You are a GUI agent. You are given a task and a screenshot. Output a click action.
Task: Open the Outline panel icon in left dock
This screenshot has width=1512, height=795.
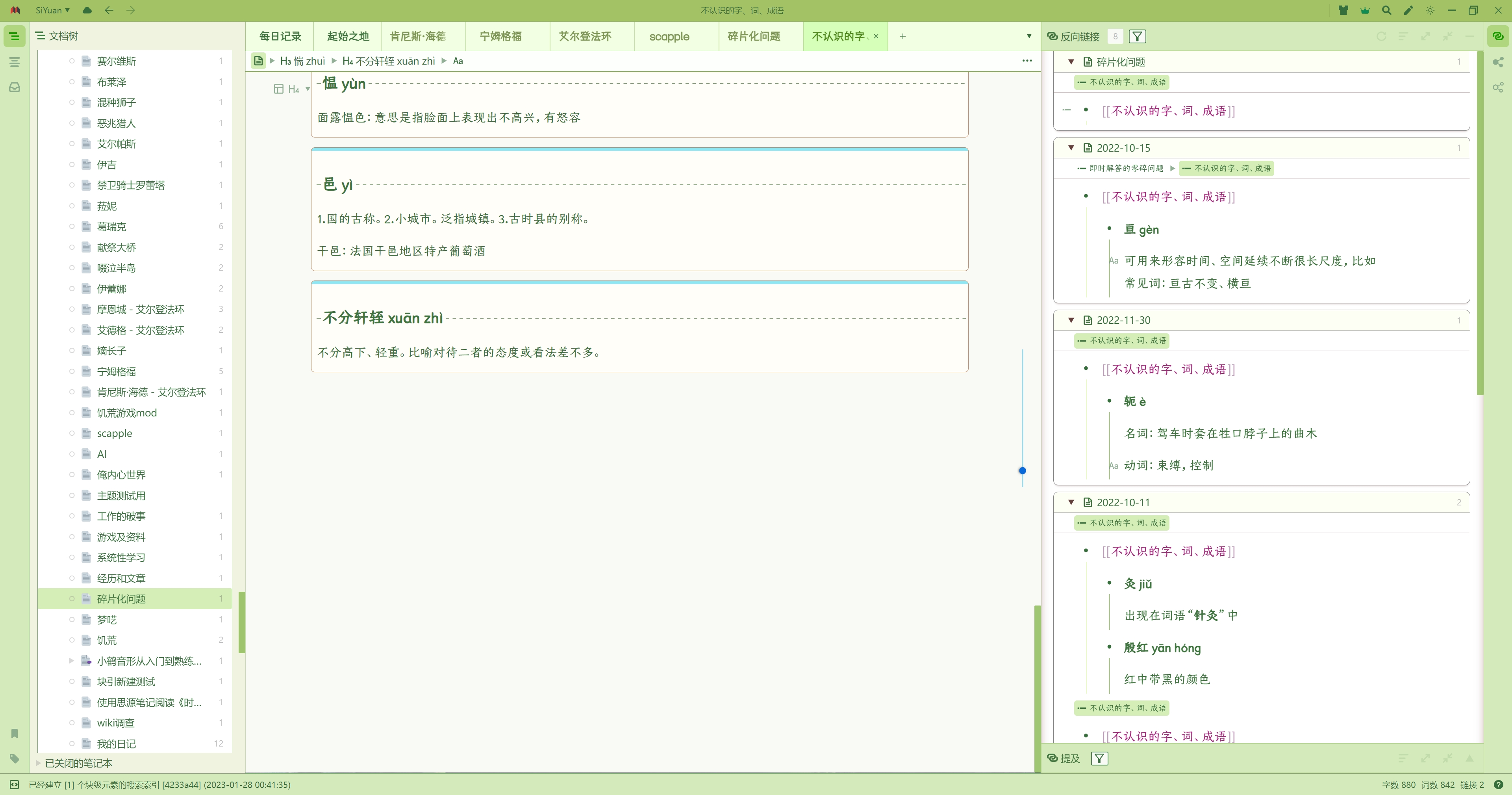[15, 61]
